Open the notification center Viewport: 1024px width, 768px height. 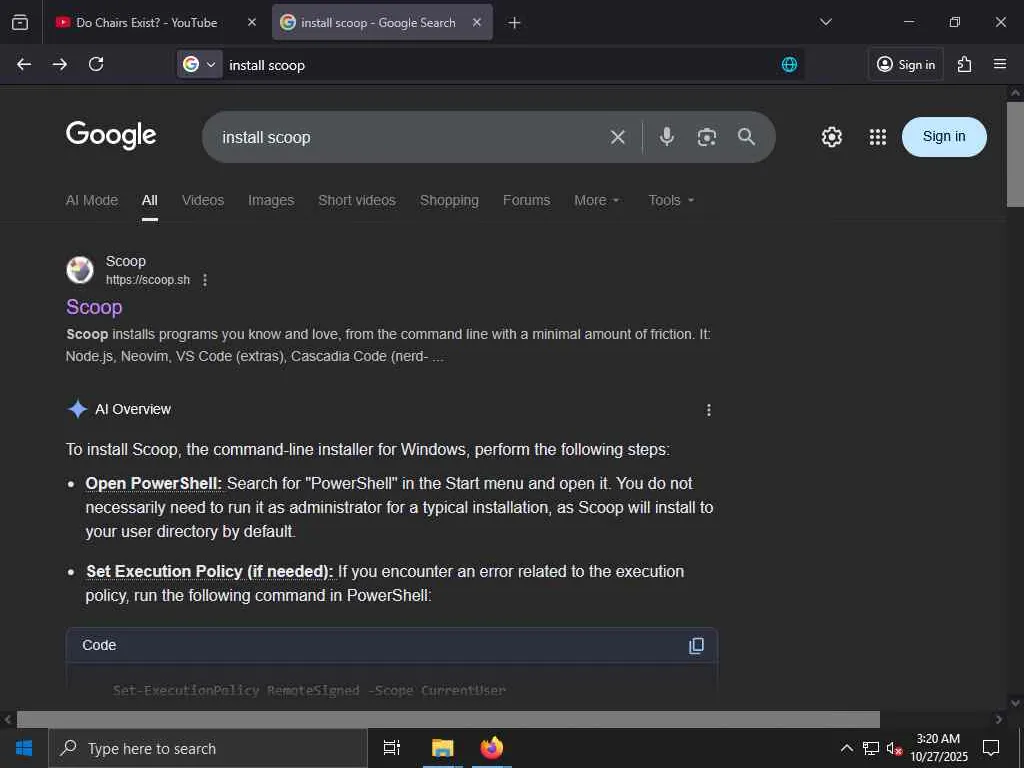click(x=991, y=748)
